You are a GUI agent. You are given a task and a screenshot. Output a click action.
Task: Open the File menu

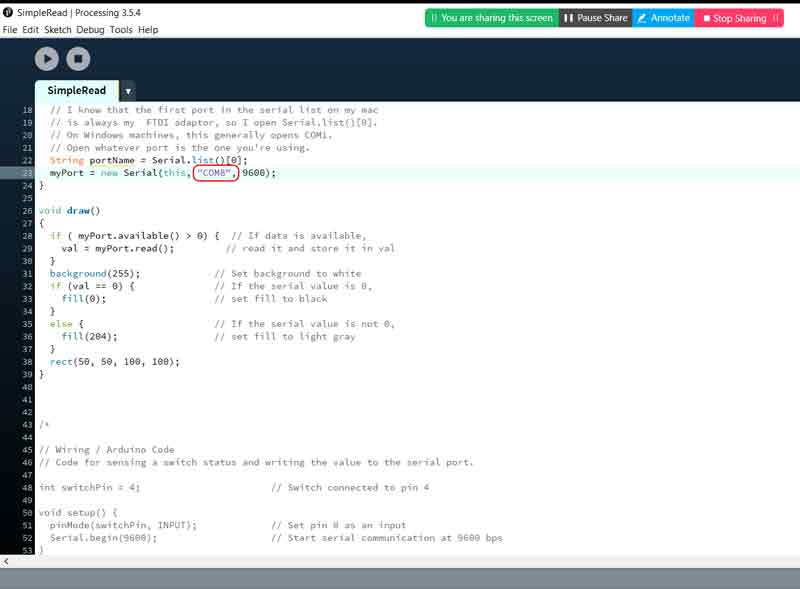click(x=10, y=30)
